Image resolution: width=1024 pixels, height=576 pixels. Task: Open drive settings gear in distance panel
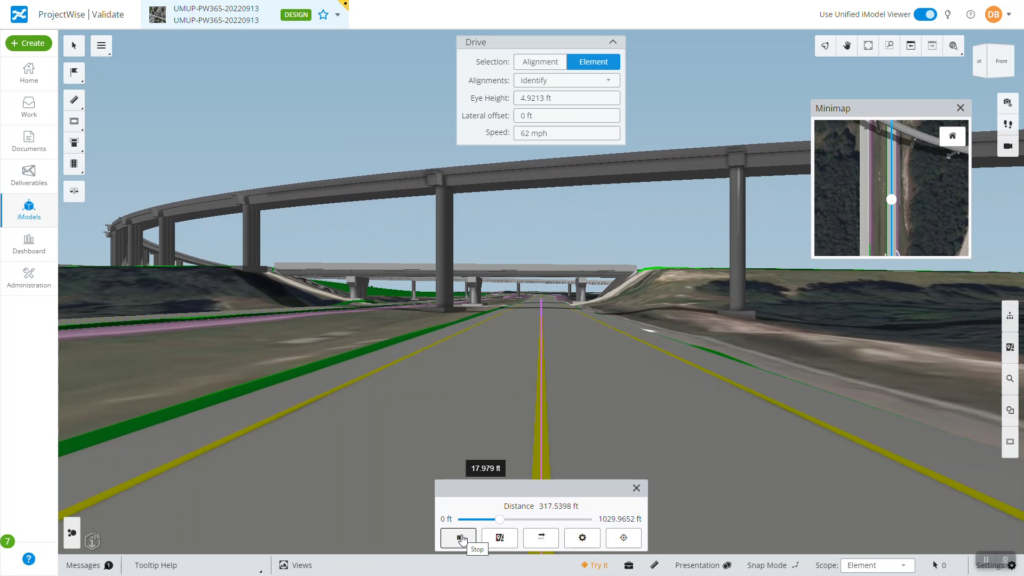[581, 538]
